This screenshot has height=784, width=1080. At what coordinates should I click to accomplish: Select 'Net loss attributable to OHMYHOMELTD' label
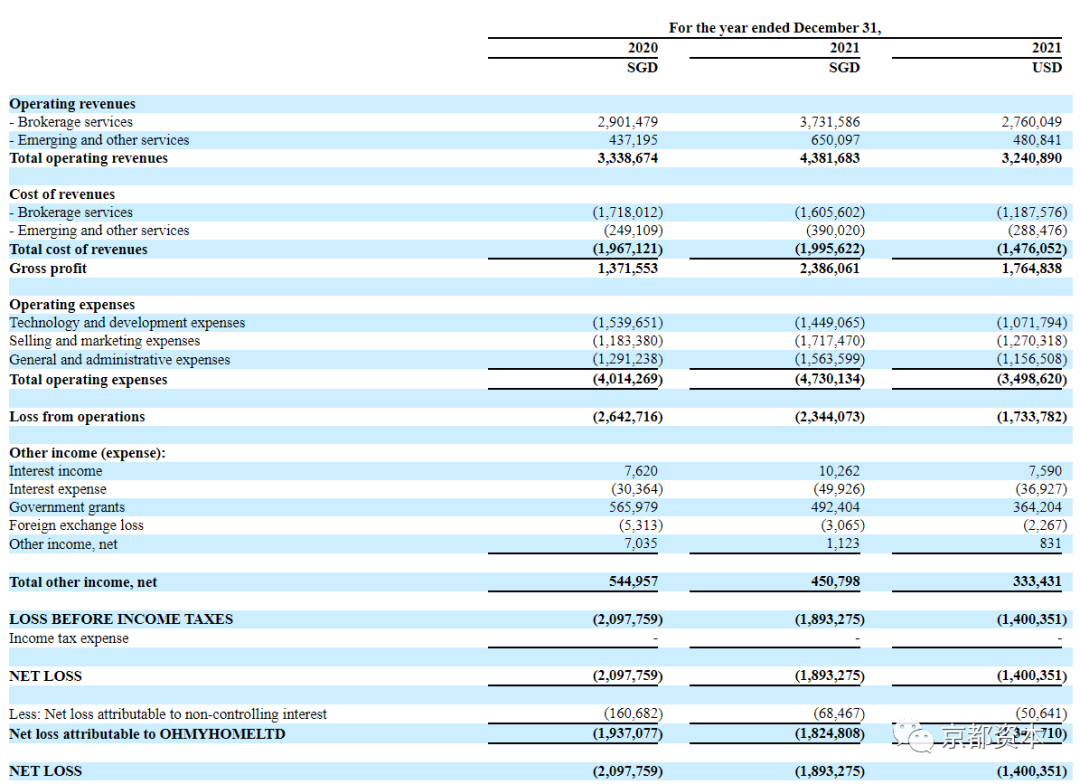(147, 734)
